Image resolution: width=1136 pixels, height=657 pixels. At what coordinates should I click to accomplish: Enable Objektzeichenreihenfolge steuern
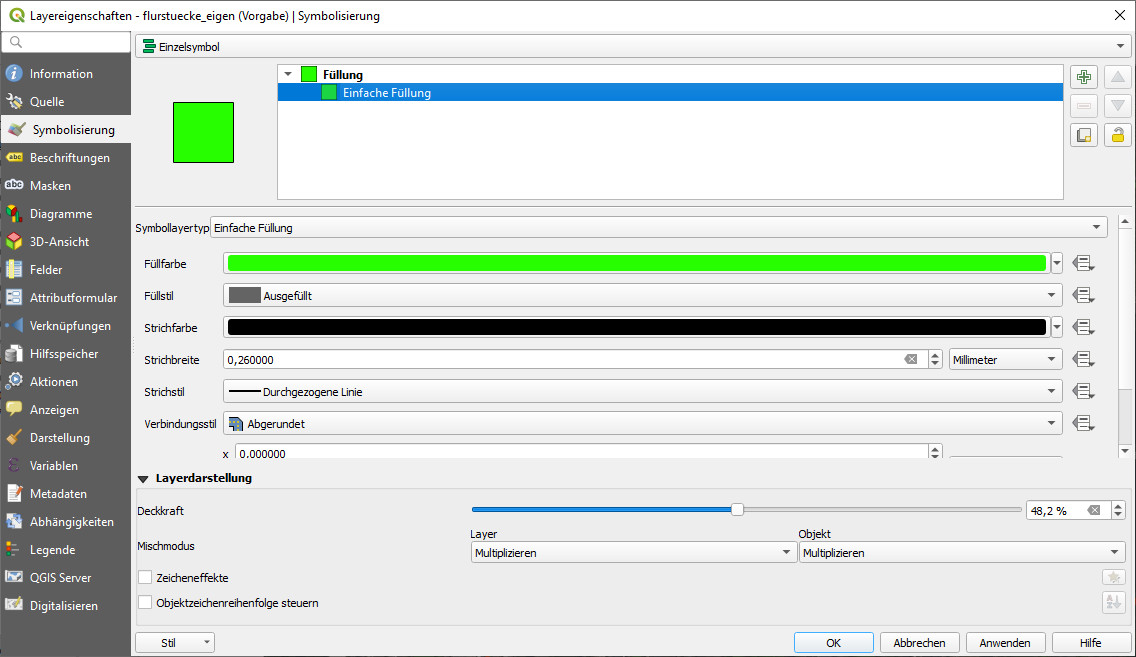[144, 603]
